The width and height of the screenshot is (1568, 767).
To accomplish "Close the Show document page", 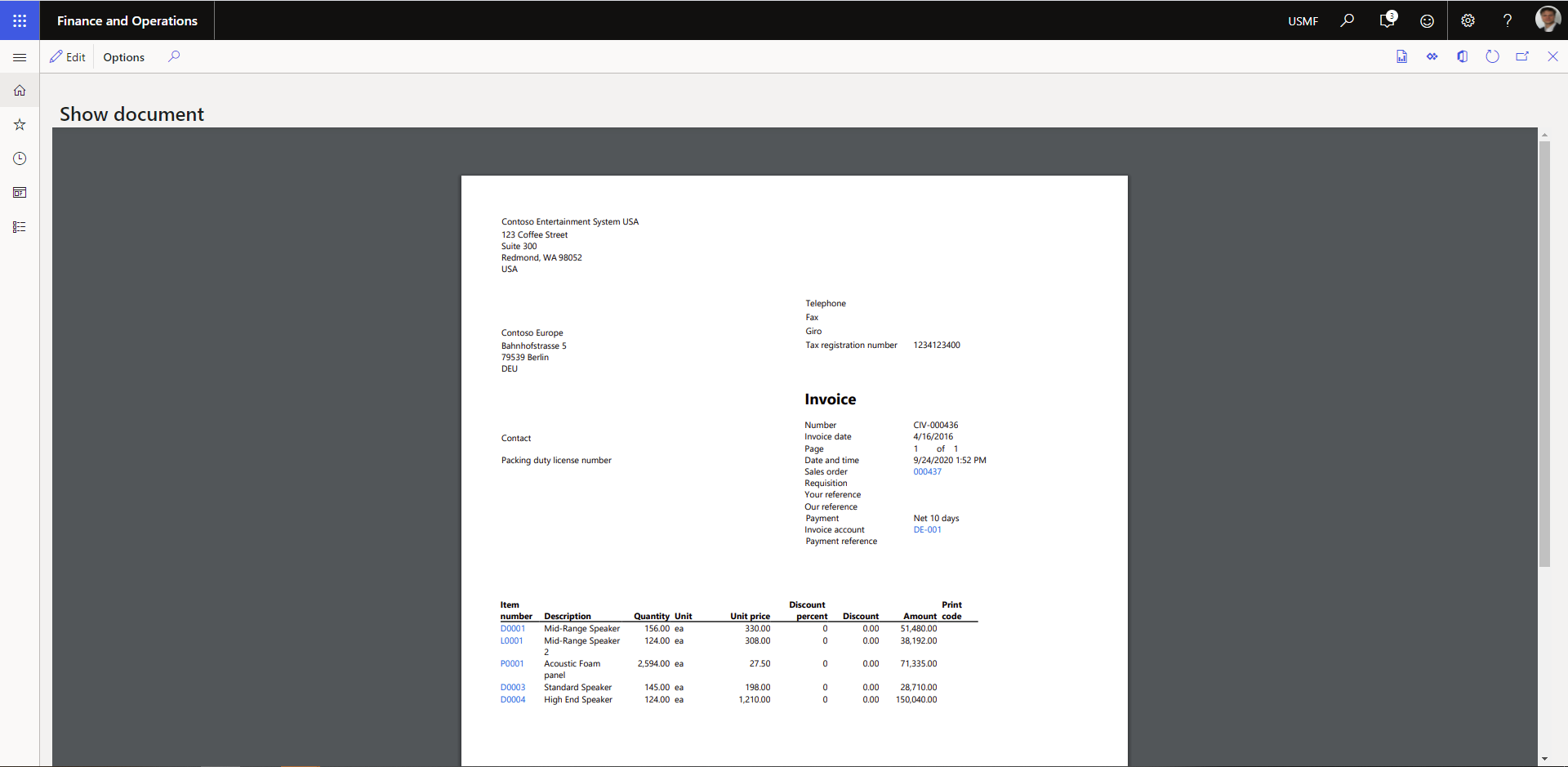I will [x=1552, y=56].
